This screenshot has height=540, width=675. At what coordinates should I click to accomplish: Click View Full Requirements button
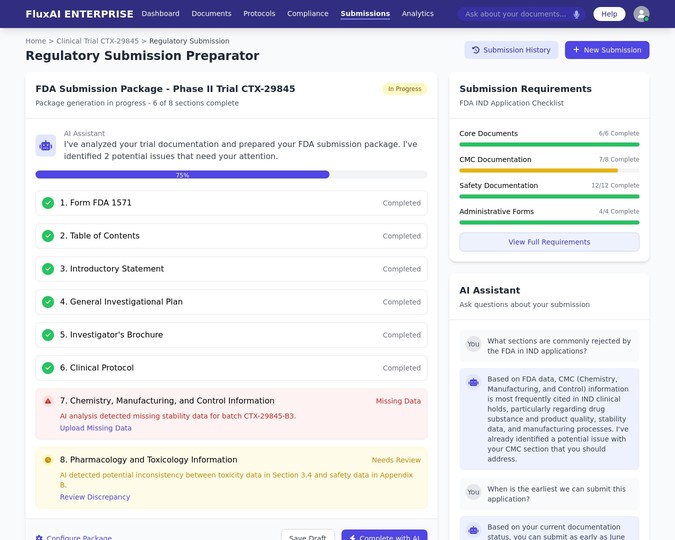pyautogui.click(x=549, y=242)
